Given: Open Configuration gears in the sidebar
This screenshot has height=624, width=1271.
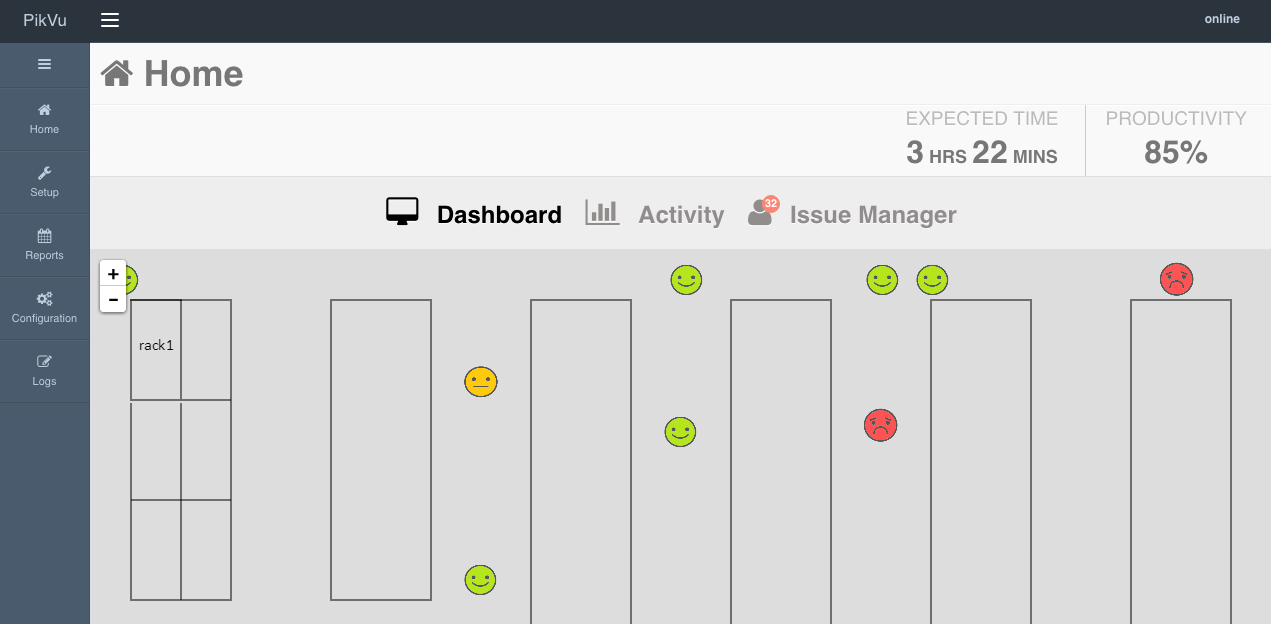Looking at the screenshot, I should (44, 308).
